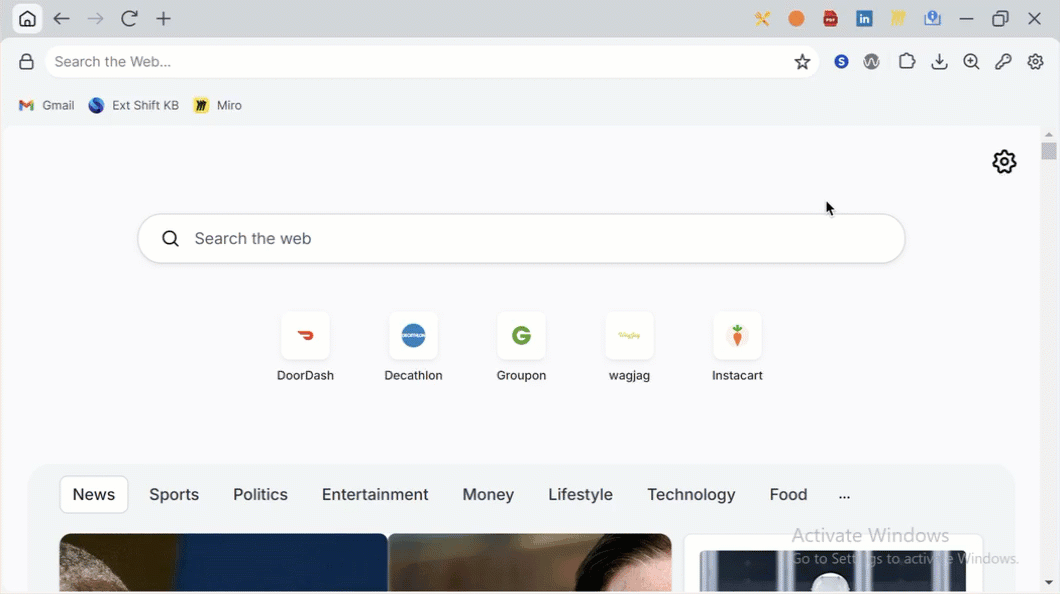
Task: Open the Gmail bookmark
Action: (x=47, y=105)
